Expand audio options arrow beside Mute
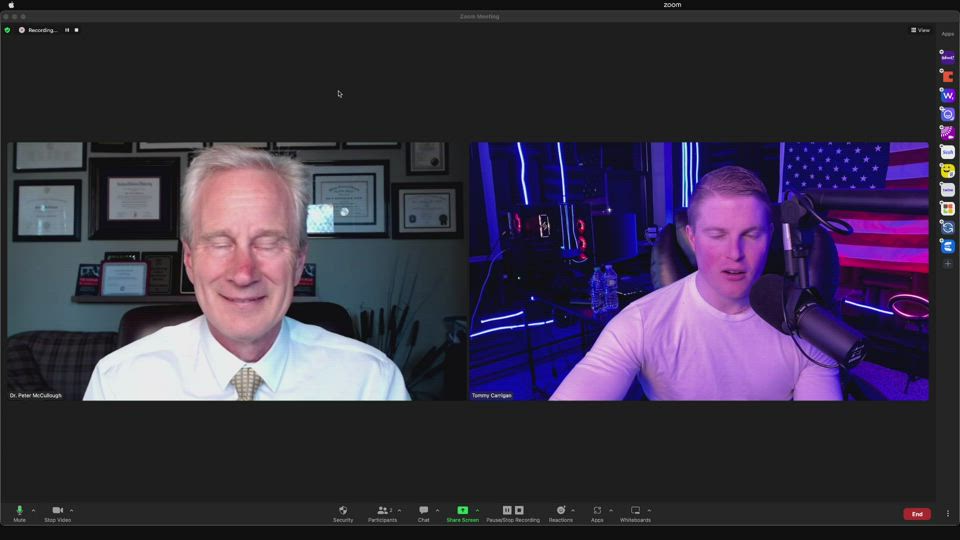 (x=33, y=510)
